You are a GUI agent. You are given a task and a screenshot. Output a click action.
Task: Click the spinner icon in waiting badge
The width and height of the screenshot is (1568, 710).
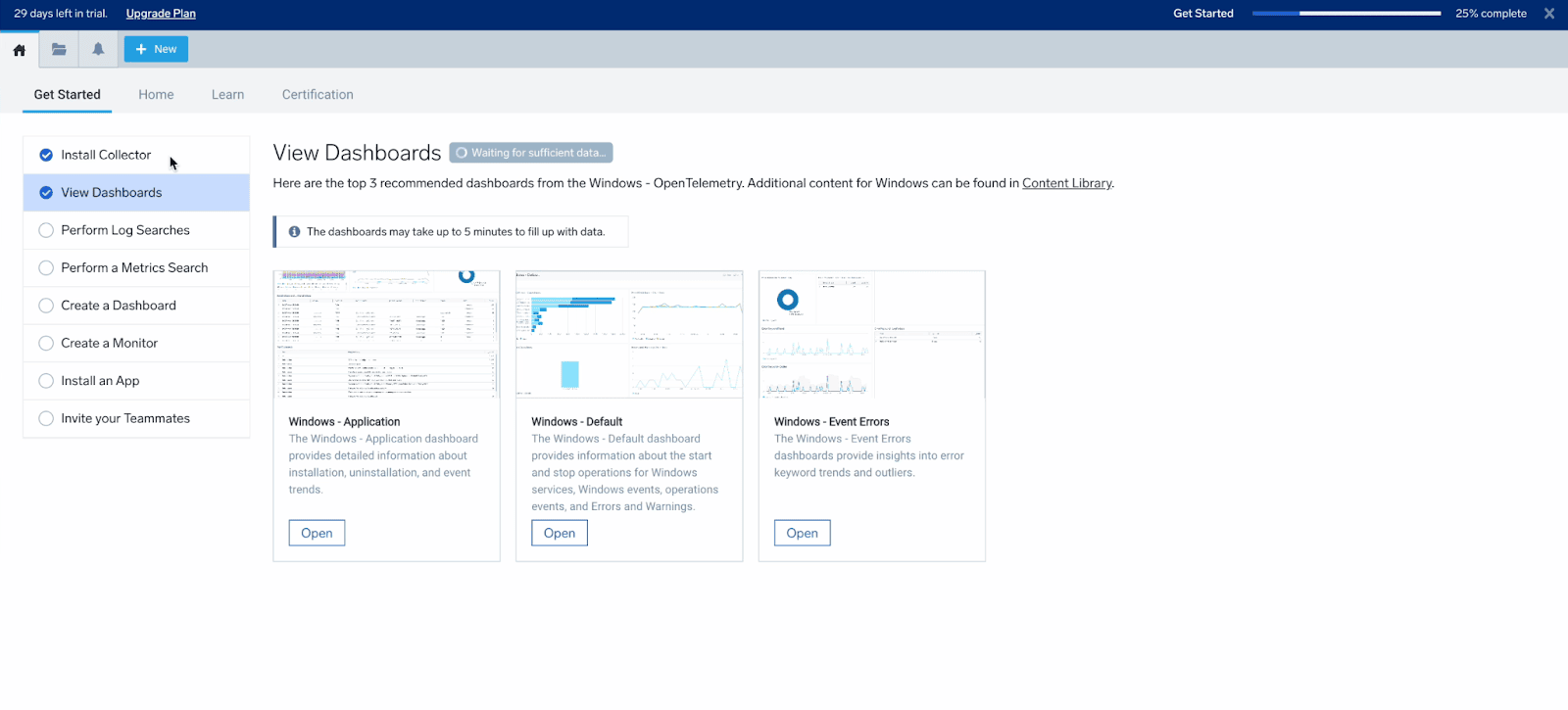(462, 153)
